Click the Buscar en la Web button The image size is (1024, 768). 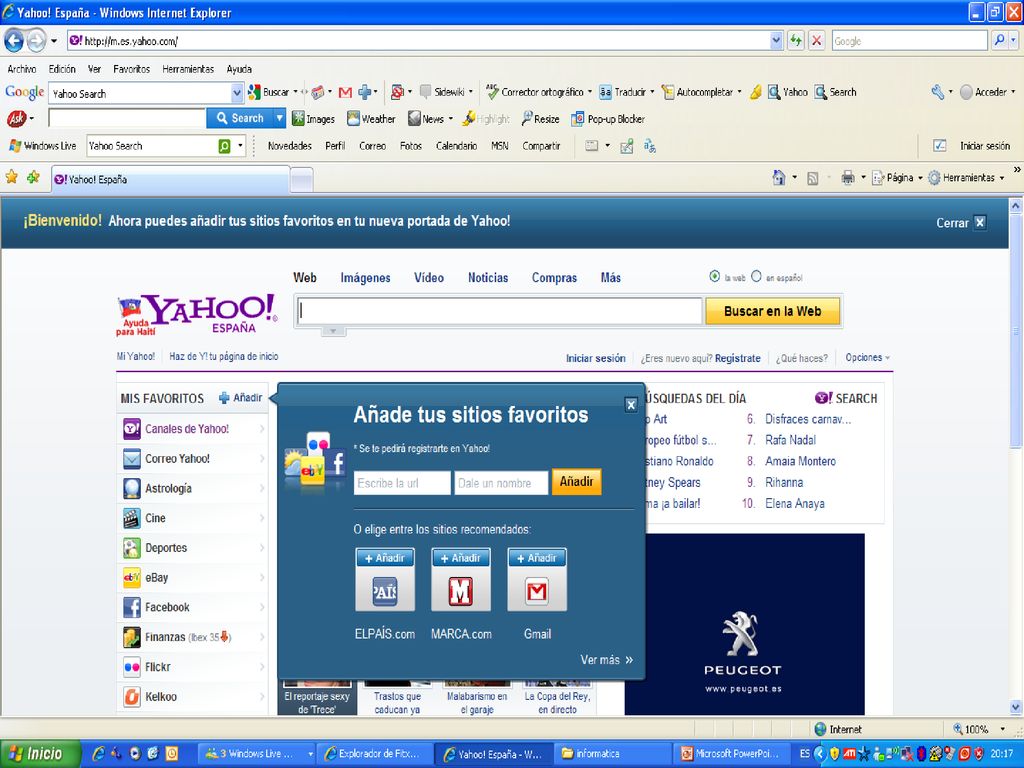pyautogui.click(x=773, y=312)
